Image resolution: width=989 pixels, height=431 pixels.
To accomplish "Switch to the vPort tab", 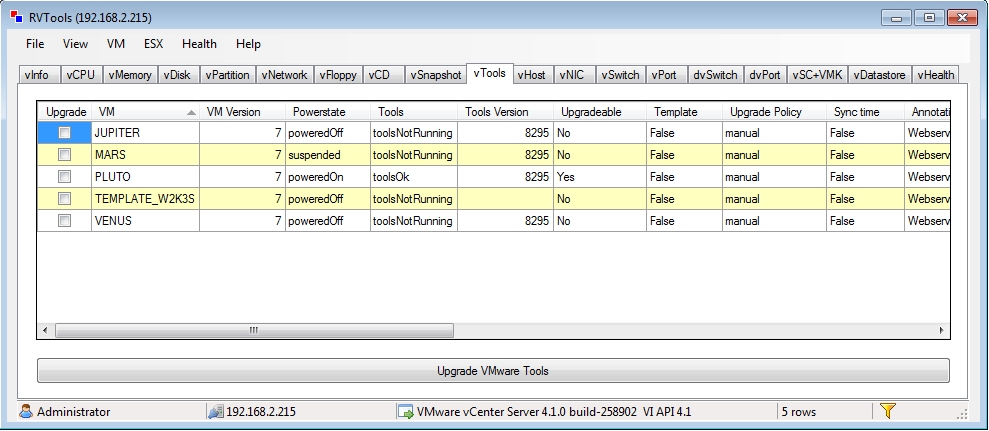I will coord(666,74).
